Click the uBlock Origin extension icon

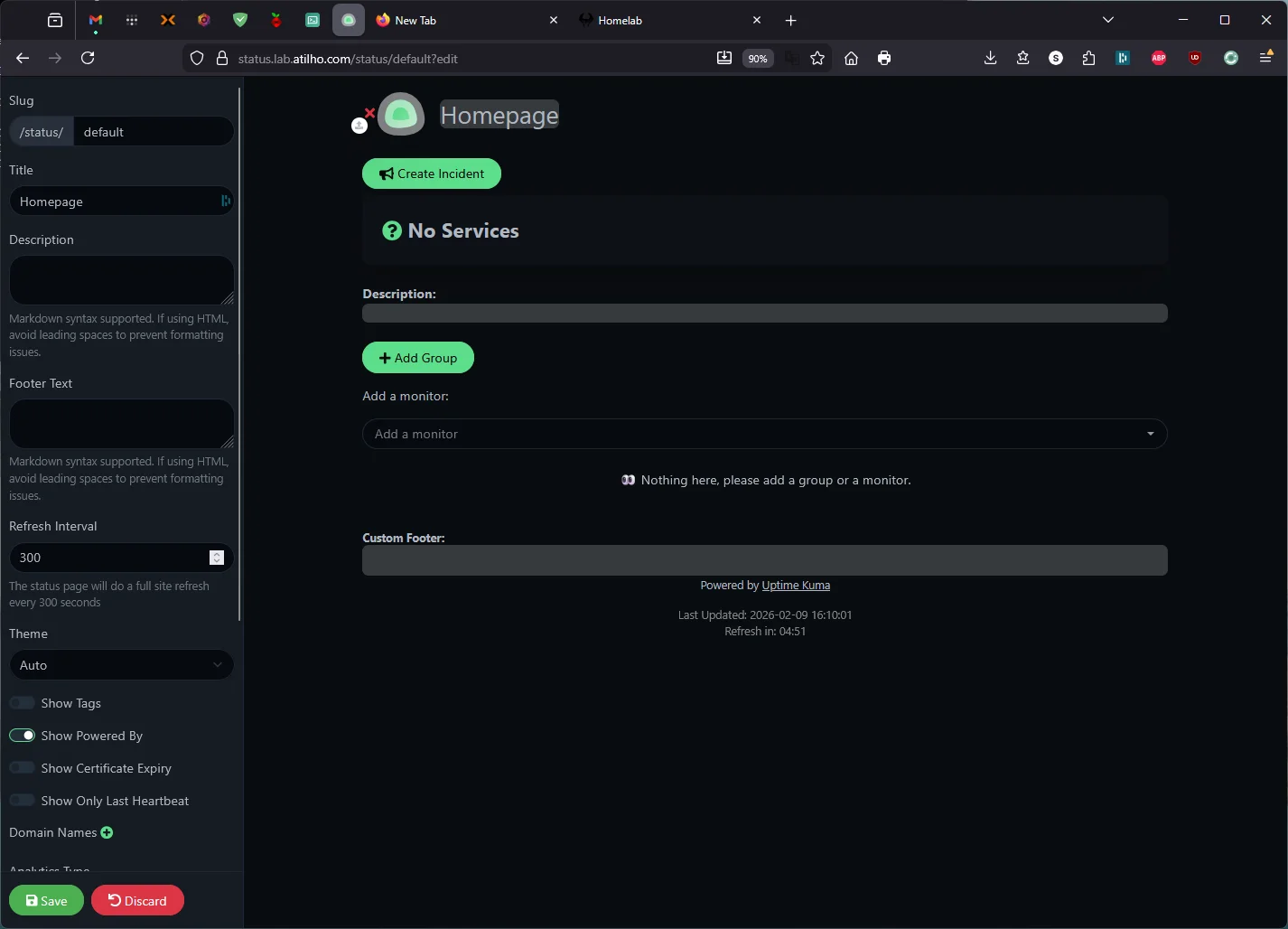click(1194, 58)
